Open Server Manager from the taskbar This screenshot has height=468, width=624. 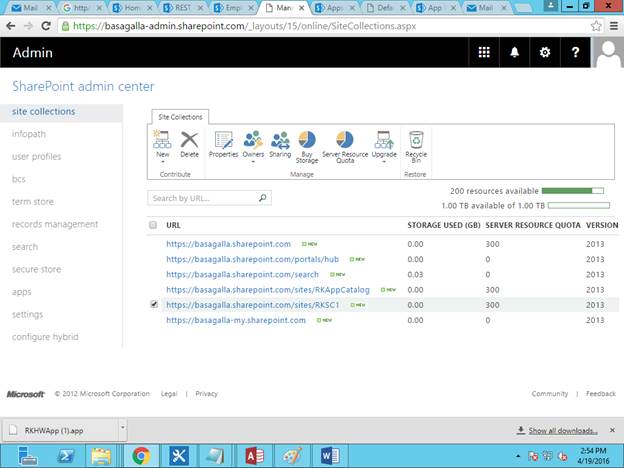coord(28,456)
